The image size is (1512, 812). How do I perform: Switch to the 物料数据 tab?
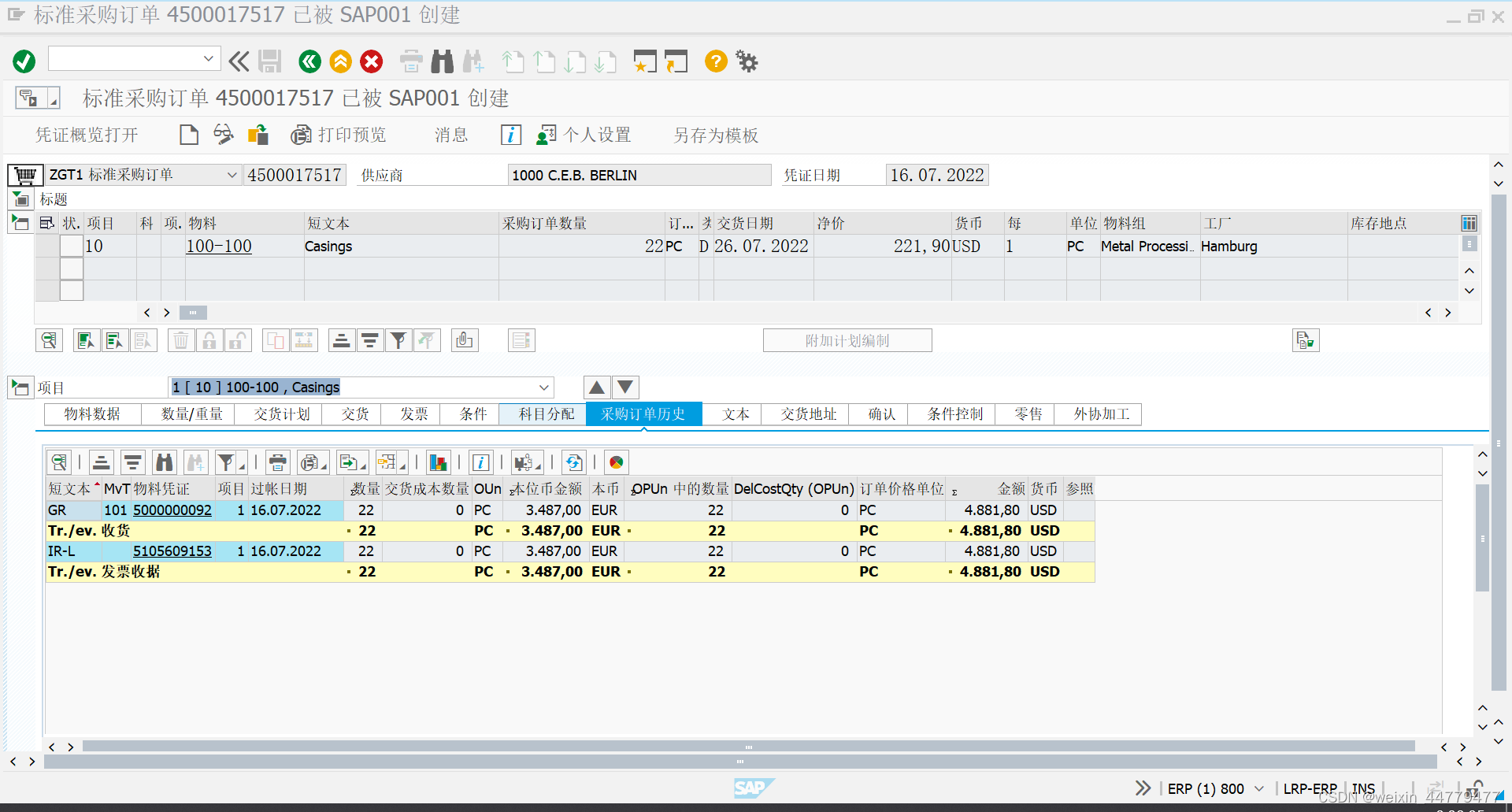(x=93, y=414)
